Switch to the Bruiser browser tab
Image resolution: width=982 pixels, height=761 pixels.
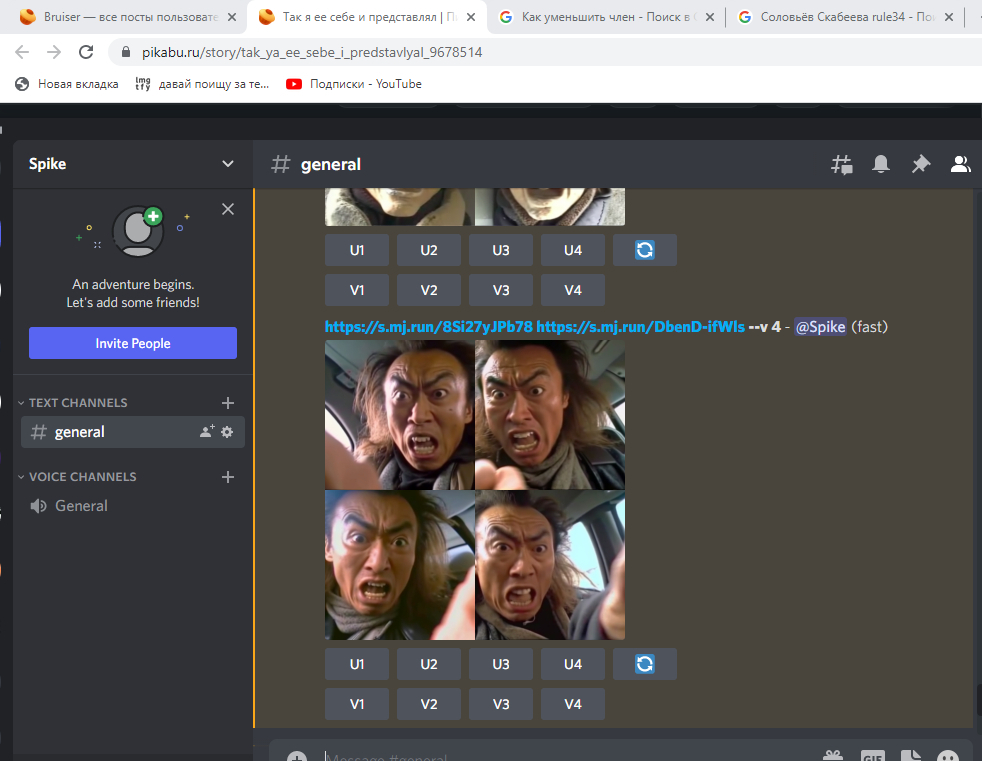(120, 17)
